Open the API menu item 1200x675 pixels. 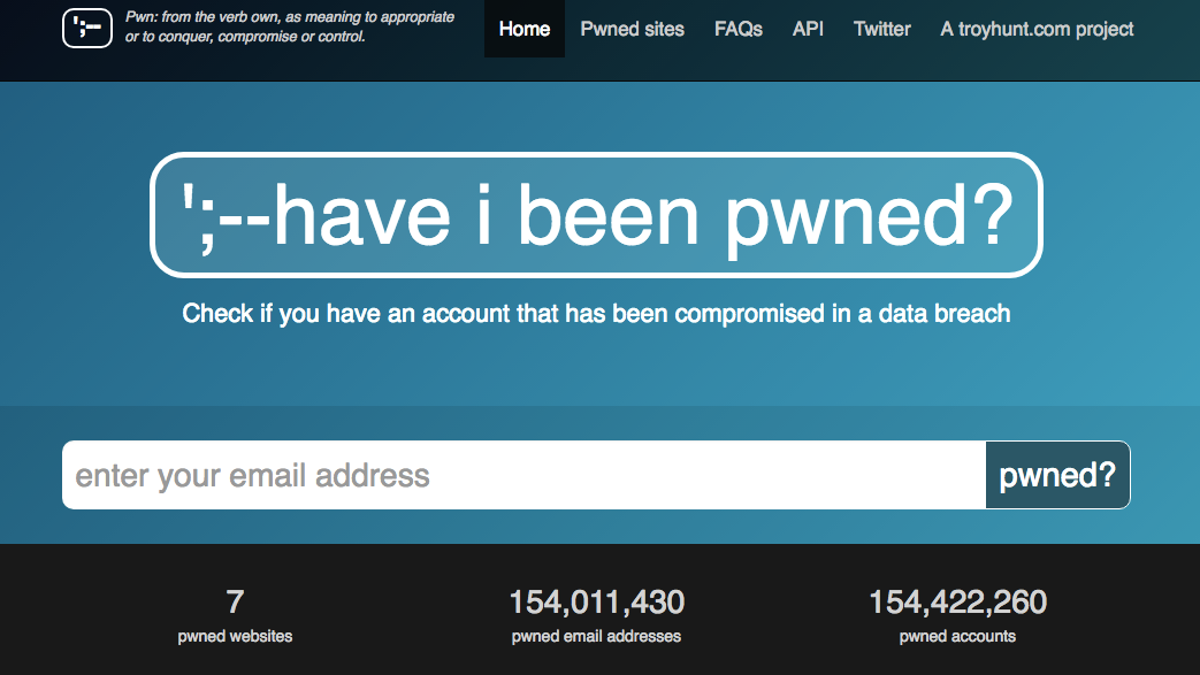coord(808,29)
